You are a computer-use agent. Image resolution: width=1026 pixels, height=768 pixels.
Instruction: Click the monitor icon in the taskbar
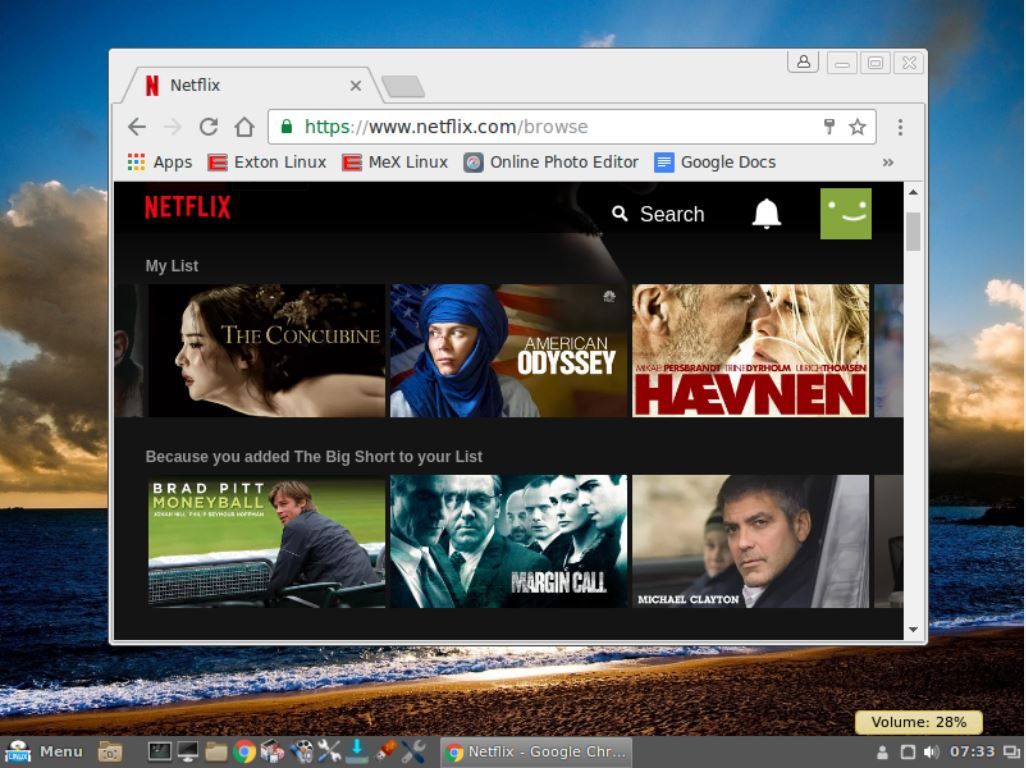[x=188, y=752]
